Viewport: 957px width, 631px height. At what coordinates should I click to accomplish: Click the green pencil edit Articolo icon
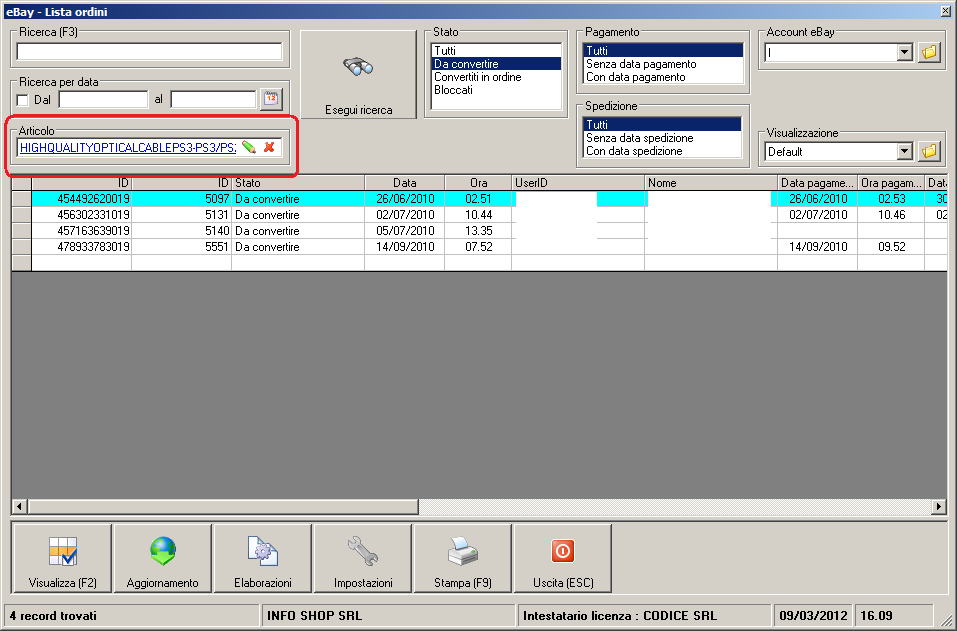pos(248,147)
